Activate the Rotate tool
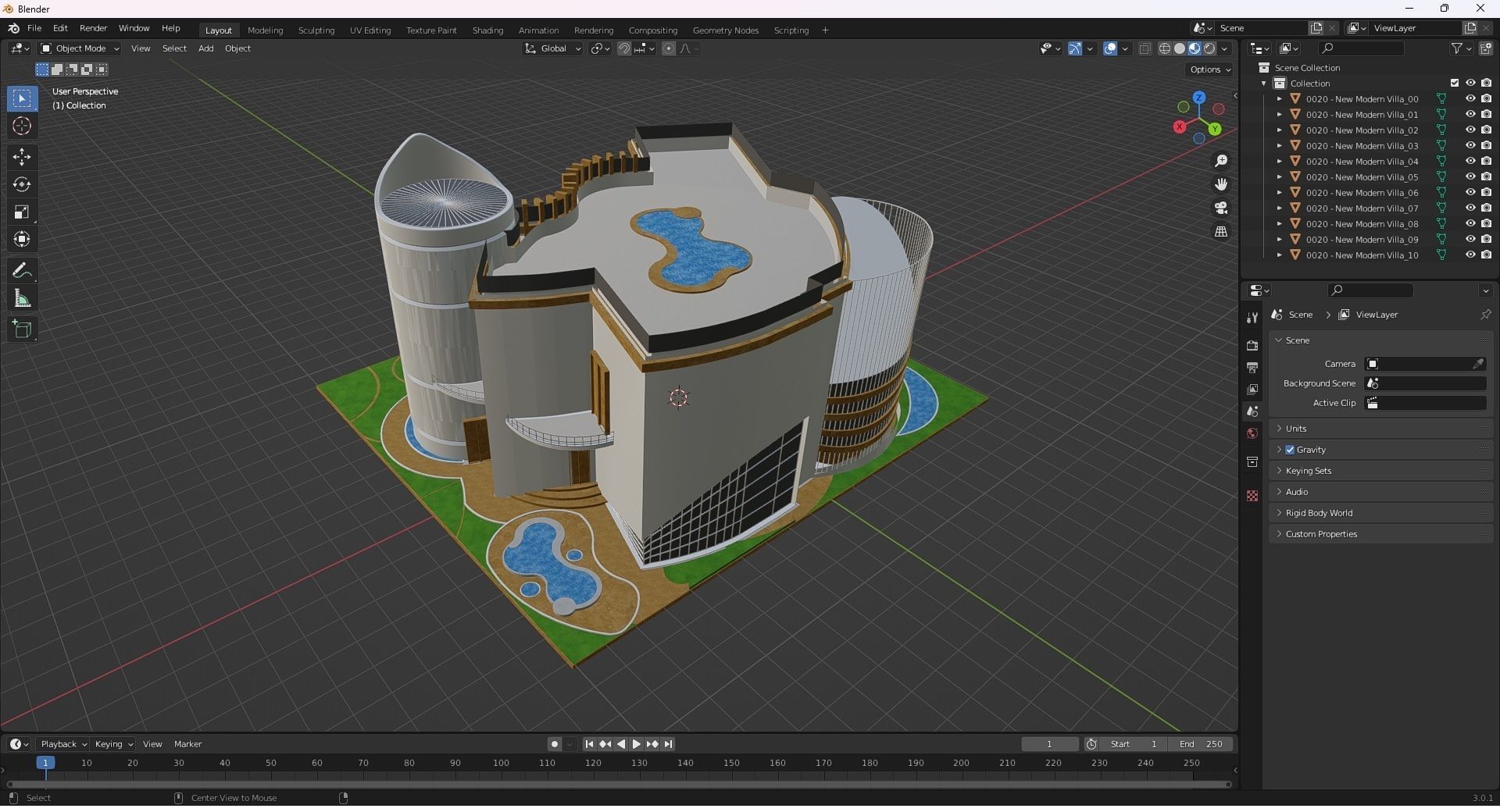This screenshot has width=1500, height=812. coord(22,185)
